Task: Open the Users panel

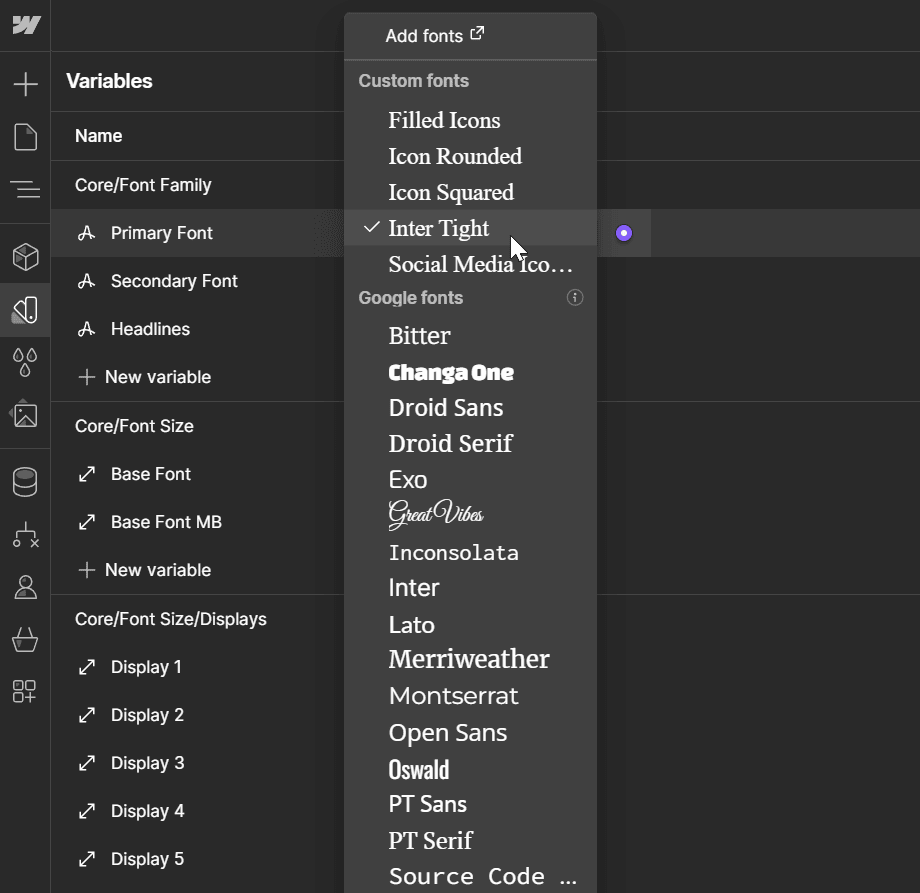Action: tap(25, 587)
